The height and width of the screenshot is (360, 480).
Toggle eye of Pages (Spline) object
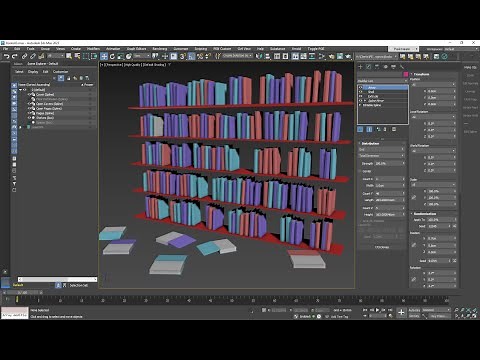tap(29, 113)
